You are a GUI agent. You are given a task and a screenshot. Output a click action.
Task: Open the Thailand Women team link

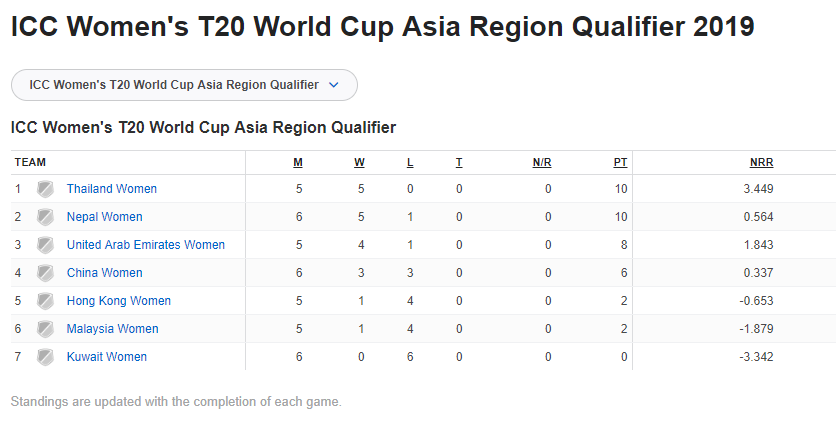coord(112,189)
